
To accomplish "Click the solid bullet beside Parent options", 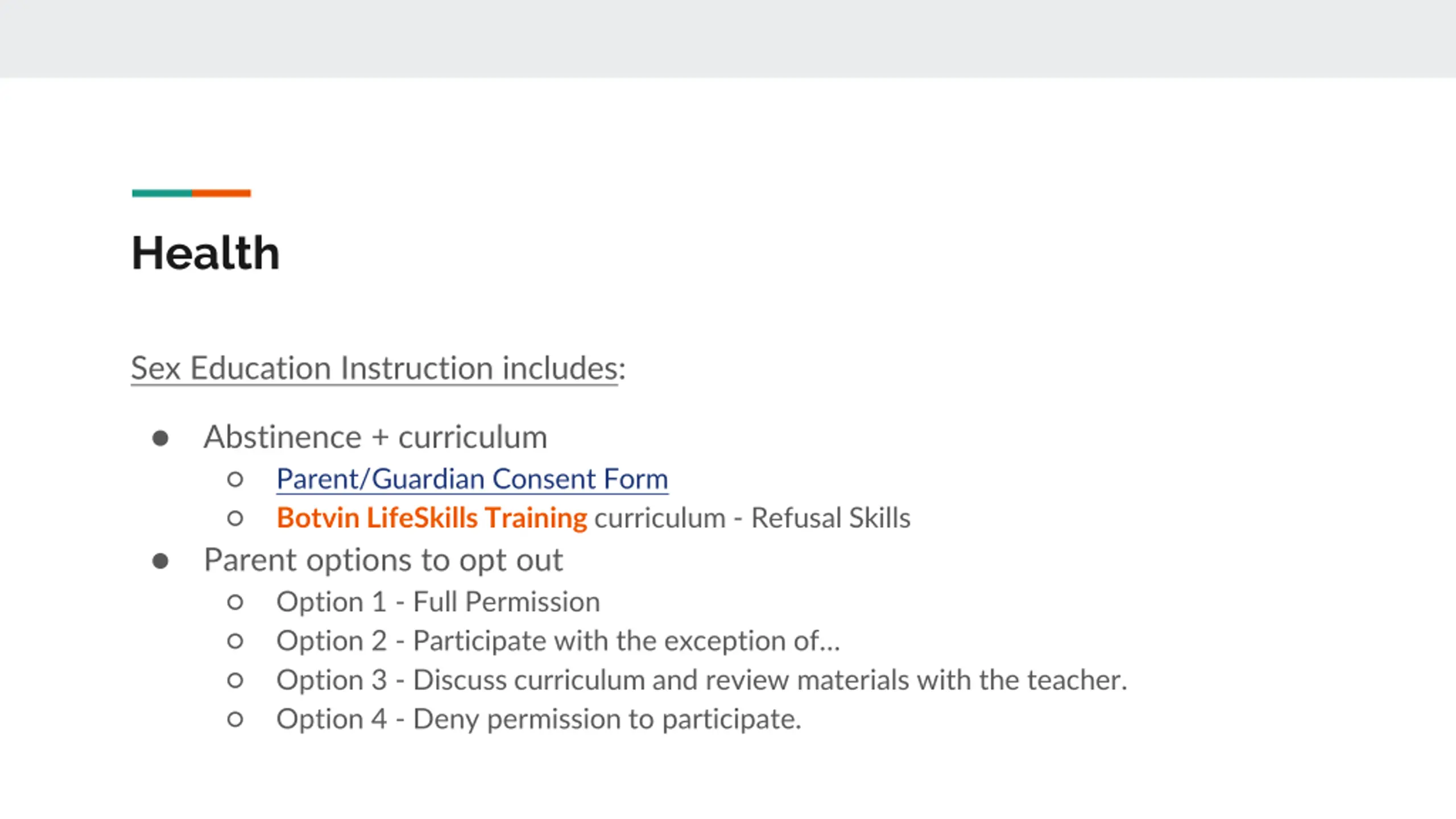I will [160, 561].
